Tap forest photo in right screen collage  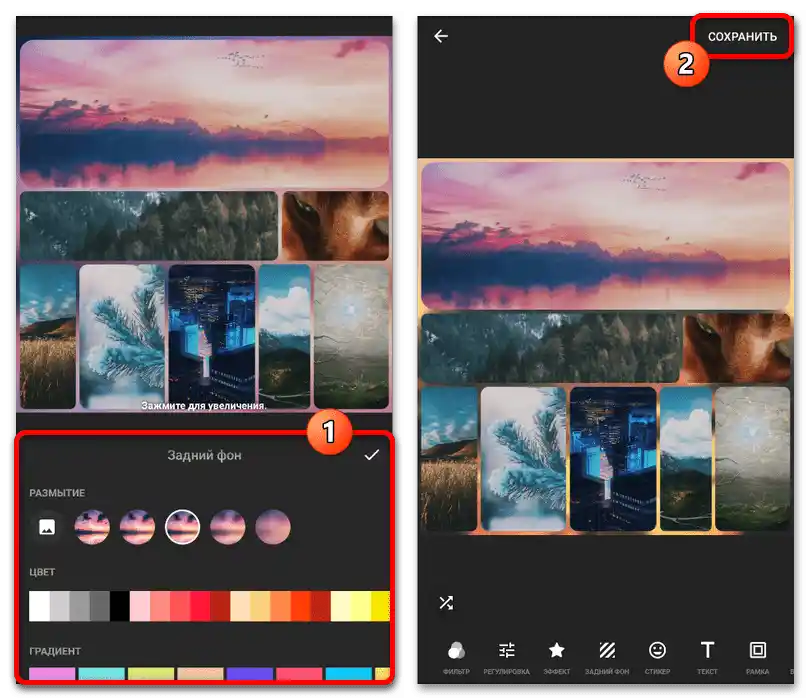550,348
